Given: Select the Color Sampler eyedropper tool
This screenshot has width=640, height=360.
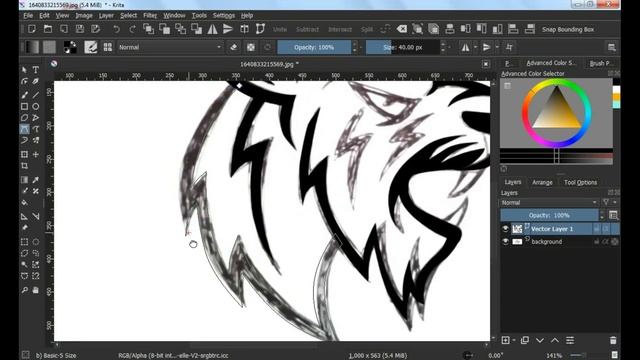Looking at the screenshot, I should 36,180.
